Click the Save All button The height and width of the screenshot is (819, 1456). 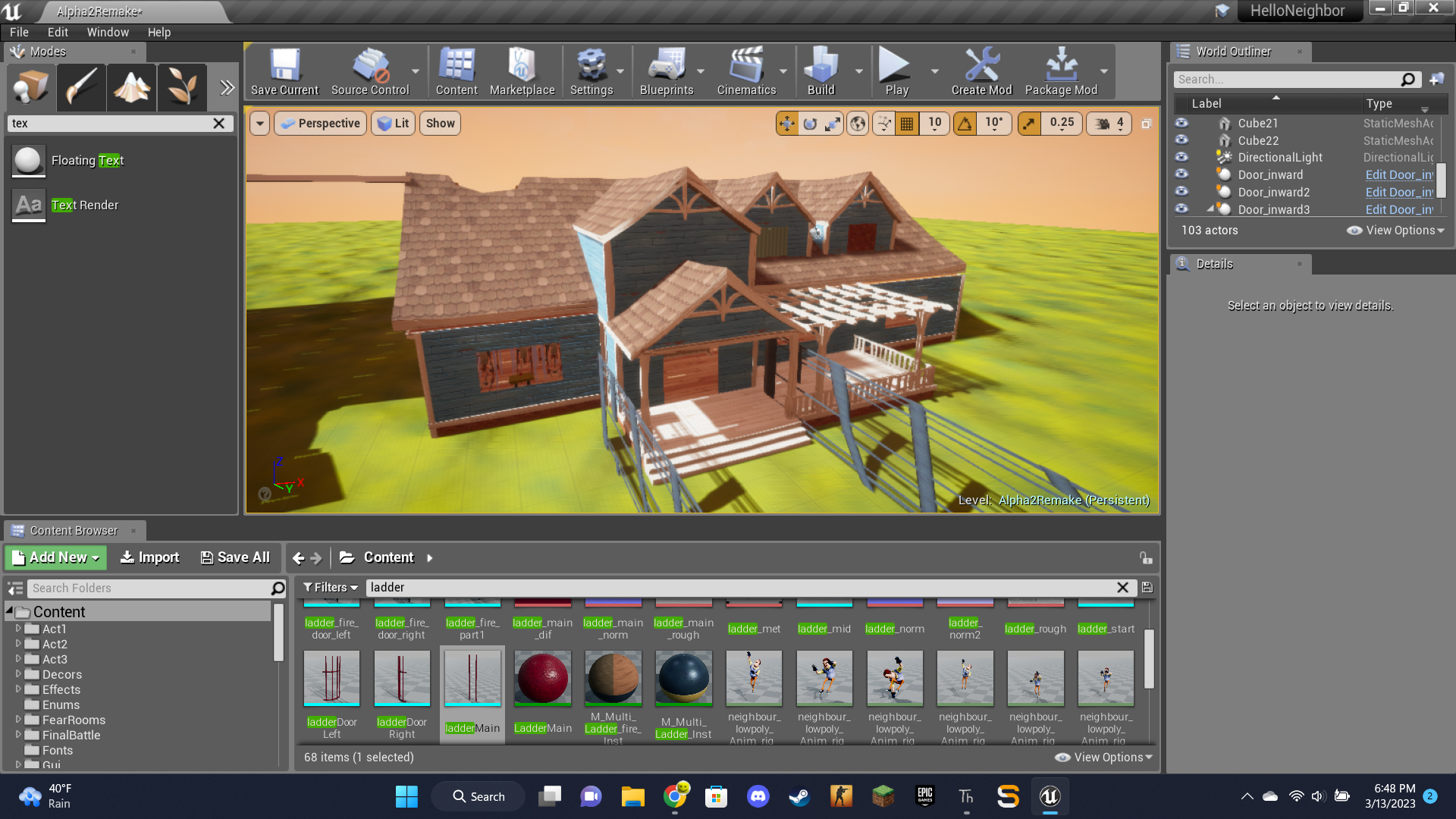point(235,558)
